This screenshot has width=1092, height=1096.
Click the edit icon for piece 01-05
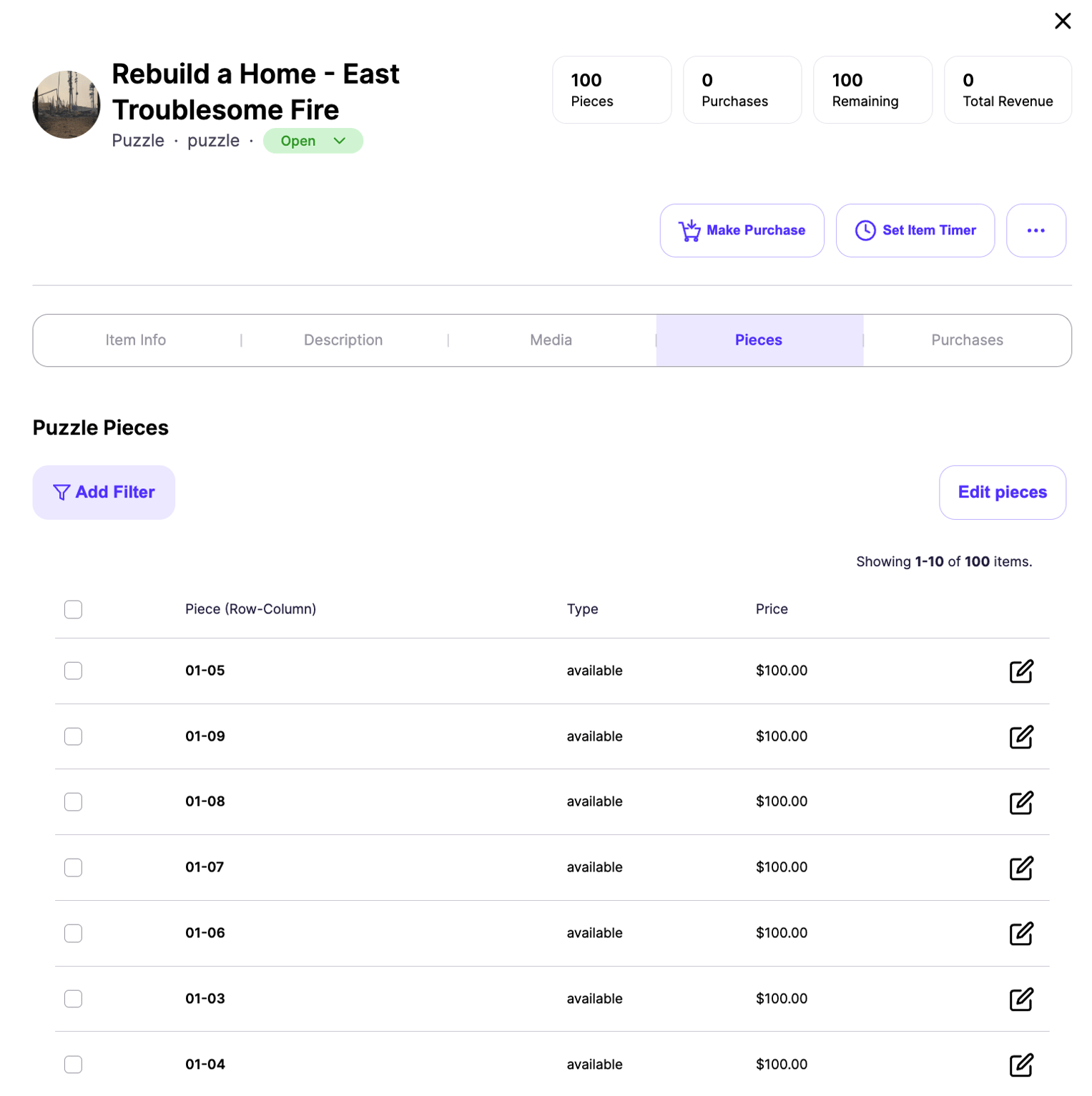point(1020,671)
